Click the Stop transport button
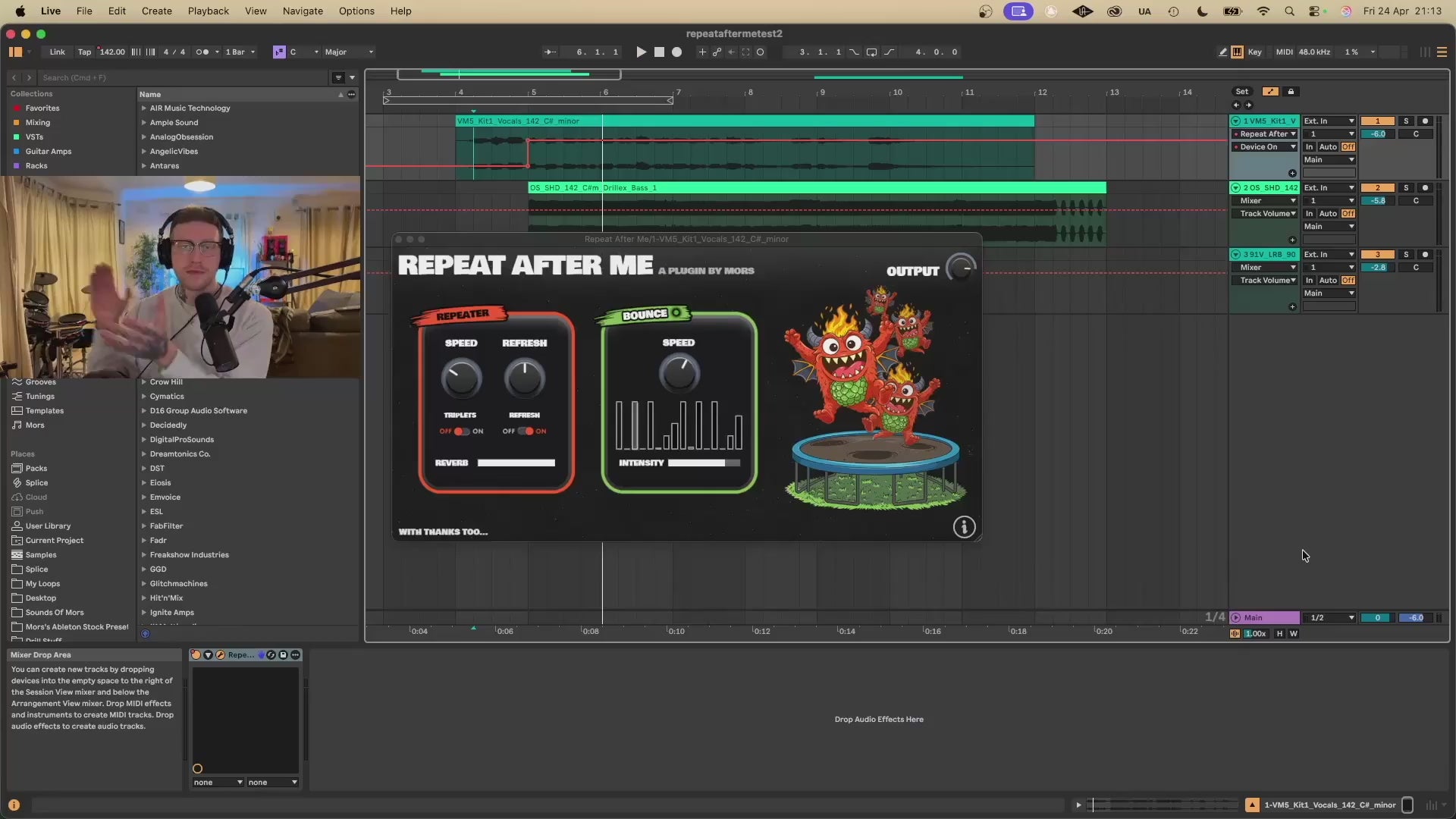 (x=659, y=52)
